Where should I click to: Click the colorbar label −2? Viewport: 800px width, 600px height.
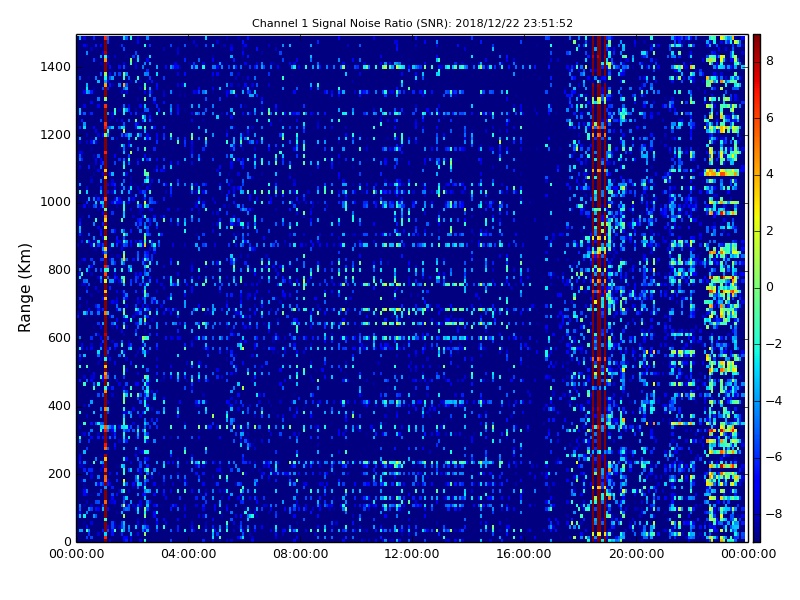point(774,344)
